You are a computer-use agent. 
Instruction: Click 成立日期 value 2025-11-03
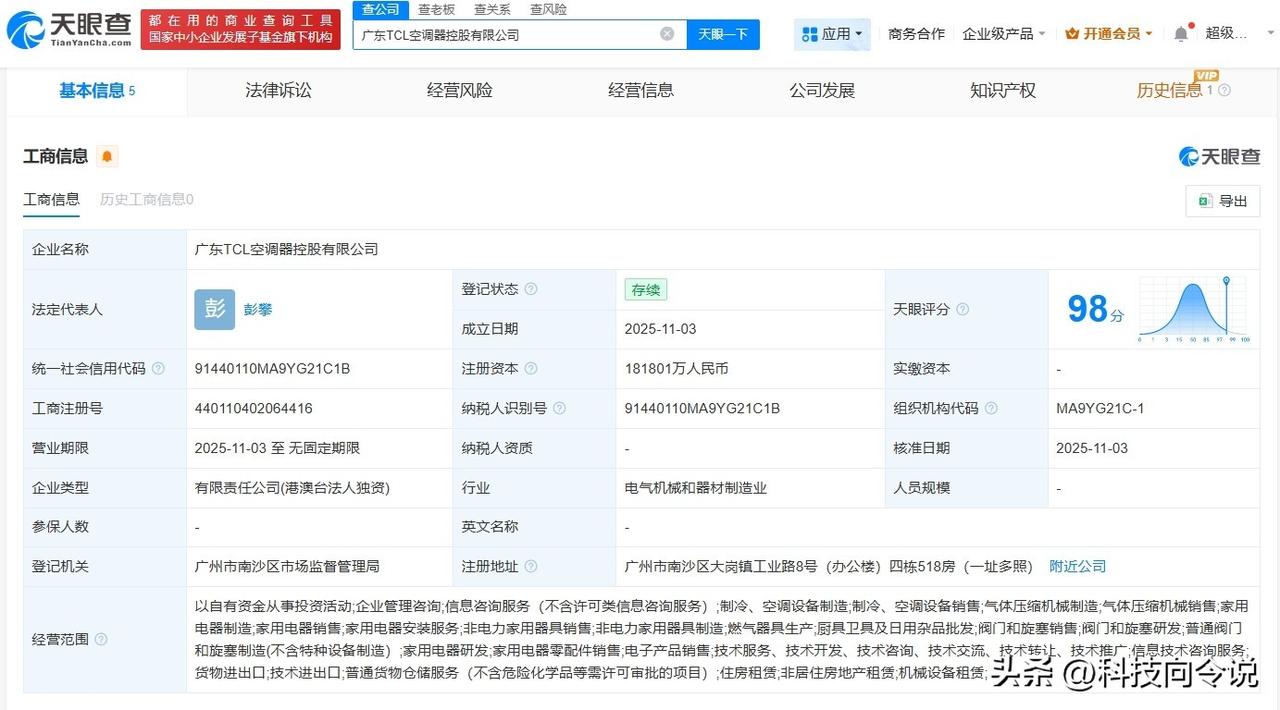pyautogui.click(x=660, y=328)
